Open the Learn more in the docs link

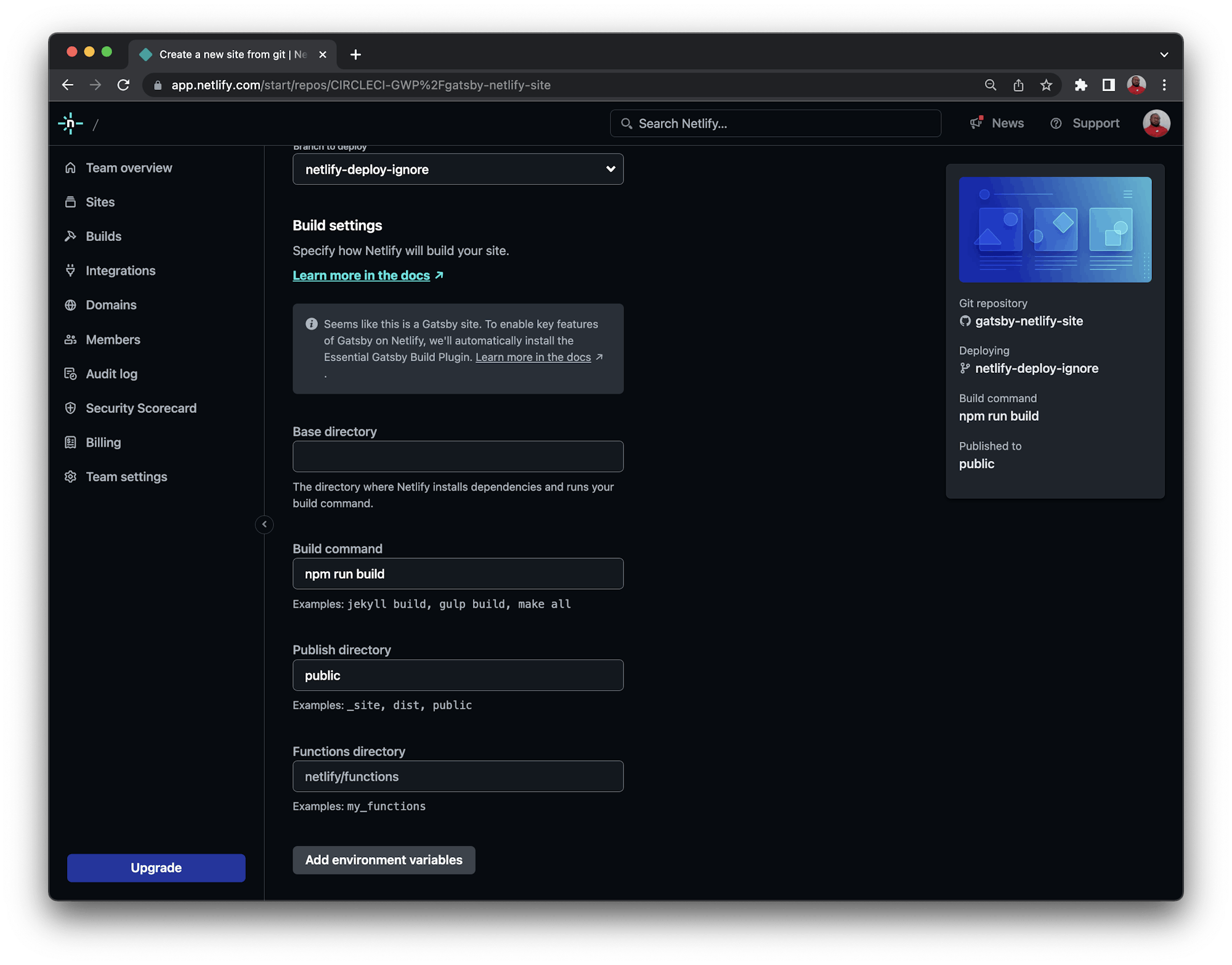(x=360, y=275)
